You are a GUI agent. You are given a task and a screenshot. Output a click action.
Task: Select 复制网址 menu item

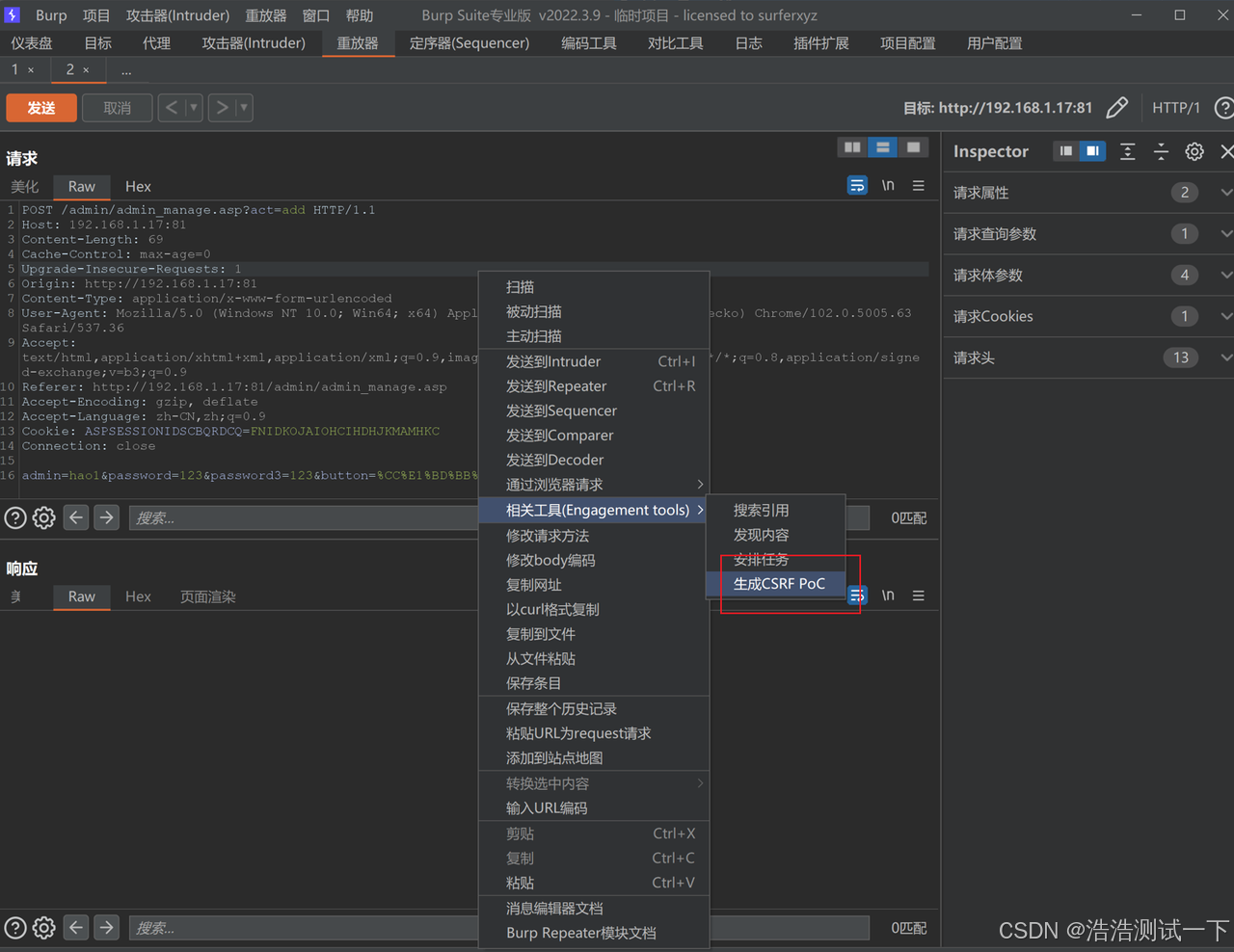pyautogui.click(x=594, y=585)
